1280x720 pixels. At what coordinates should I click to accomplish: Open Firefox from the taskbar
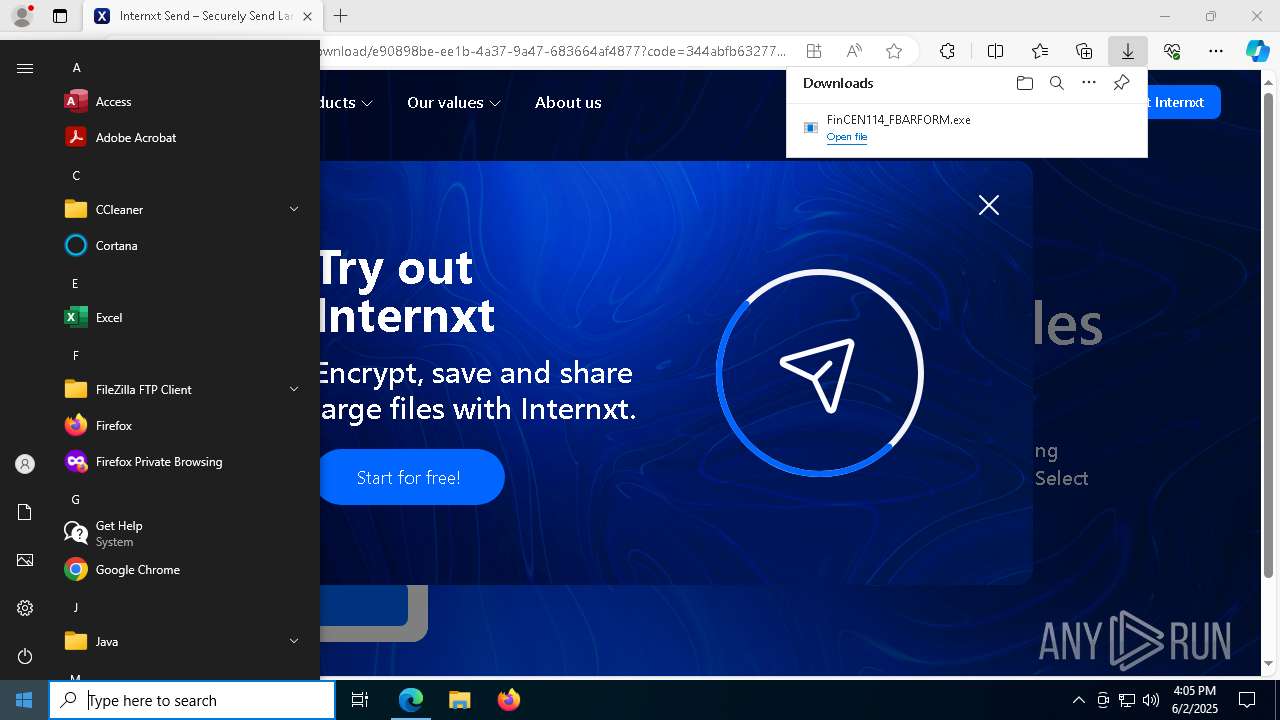pyautogui.click(x=508, y=700)
